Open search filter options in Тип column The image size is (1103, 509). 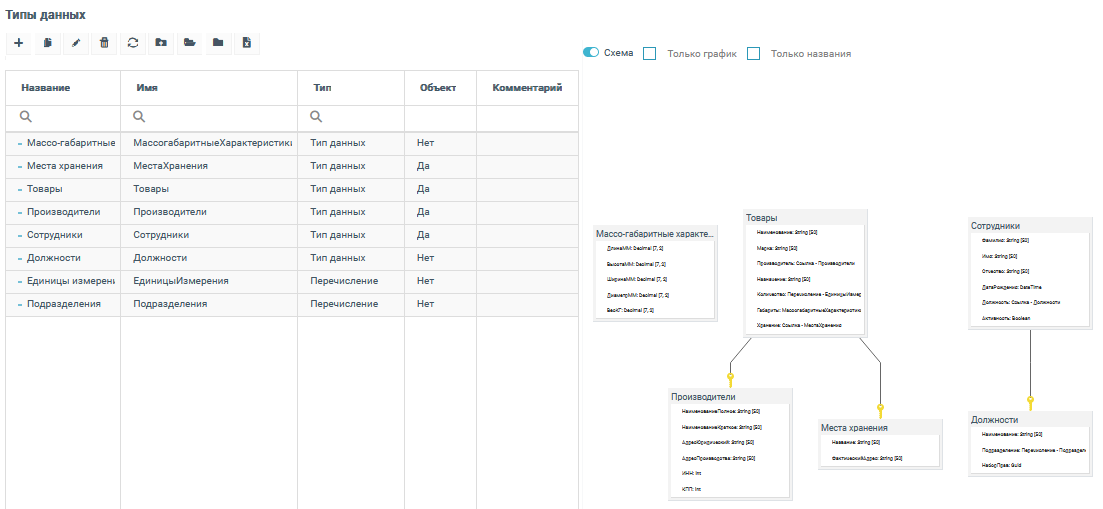point(316,117)
